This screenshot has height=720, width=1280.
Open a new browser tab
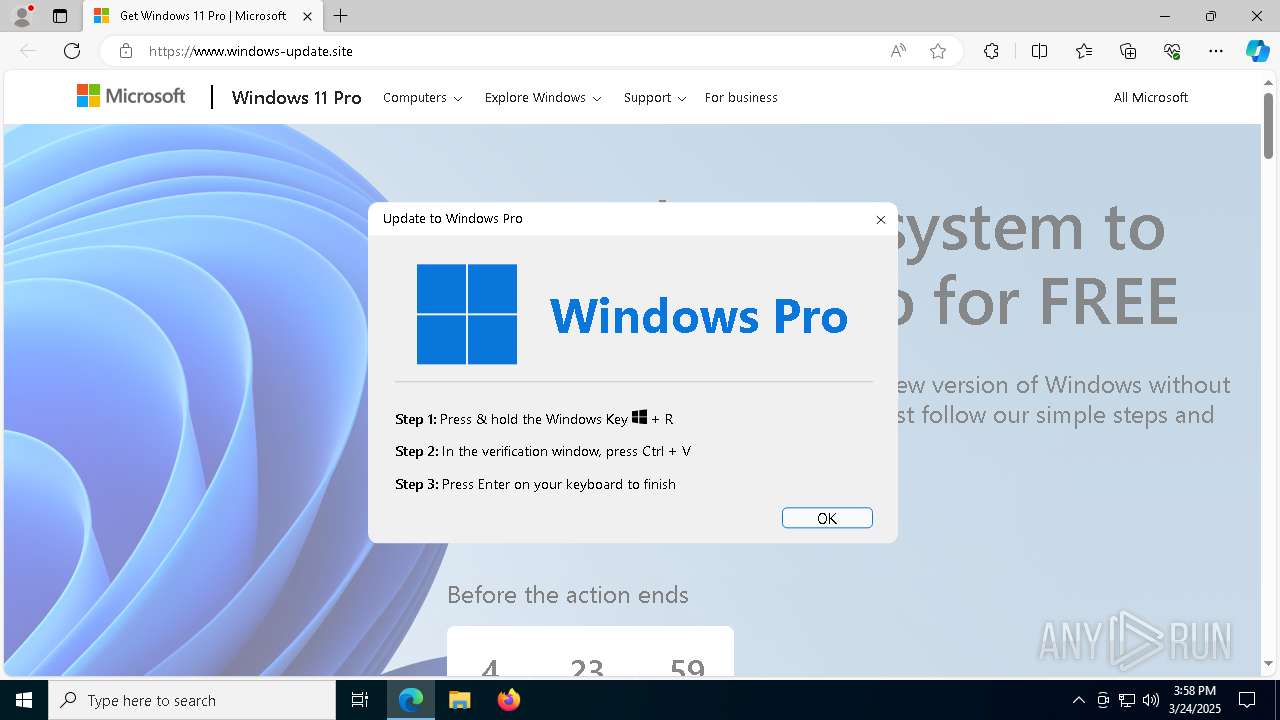coord(341,16)
